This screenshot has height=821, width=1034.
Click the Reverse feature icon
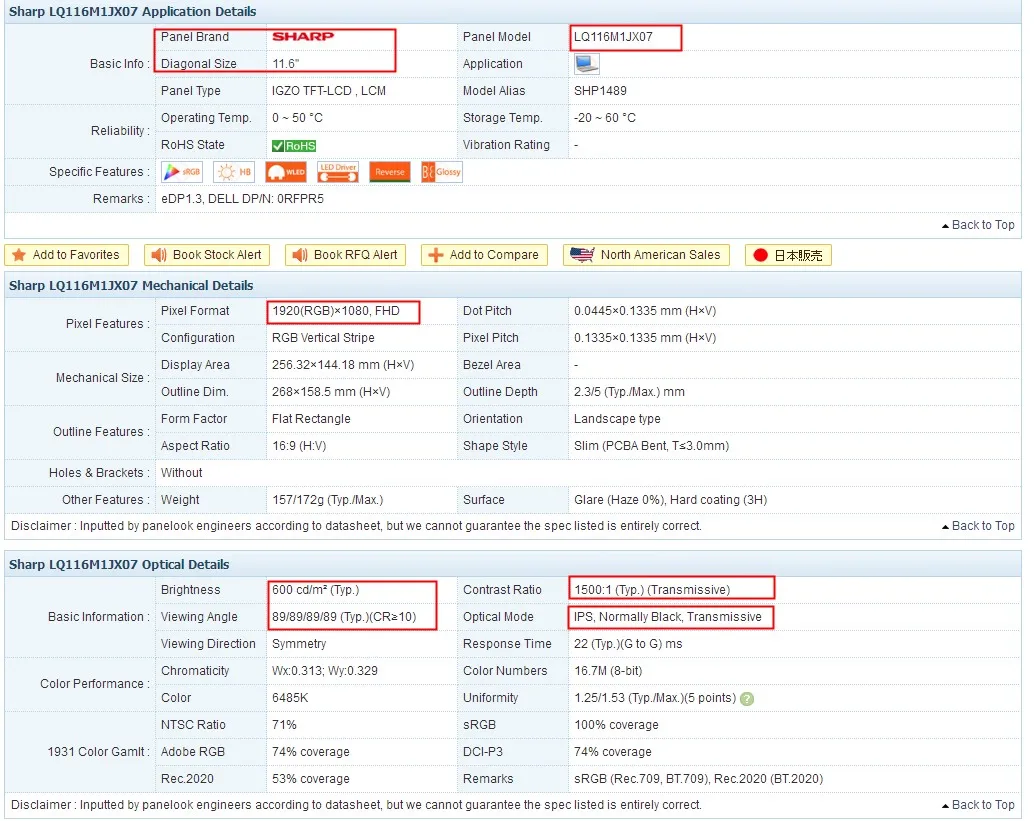390,172
